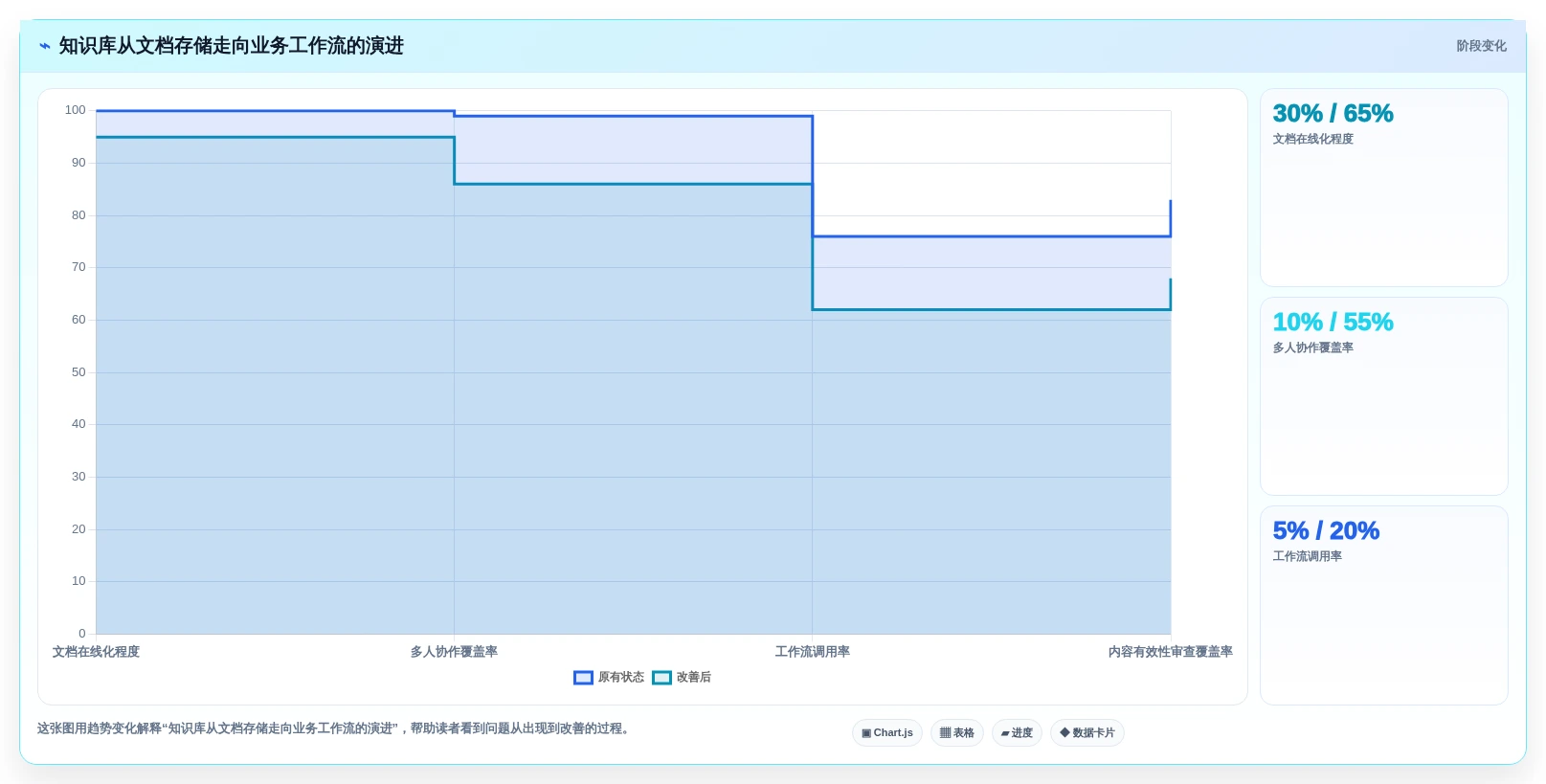Screen dimensions: 1546x784
Task: Open the 10% / 55% 多人协作覆盖率 card
Action: point(1384,396)
